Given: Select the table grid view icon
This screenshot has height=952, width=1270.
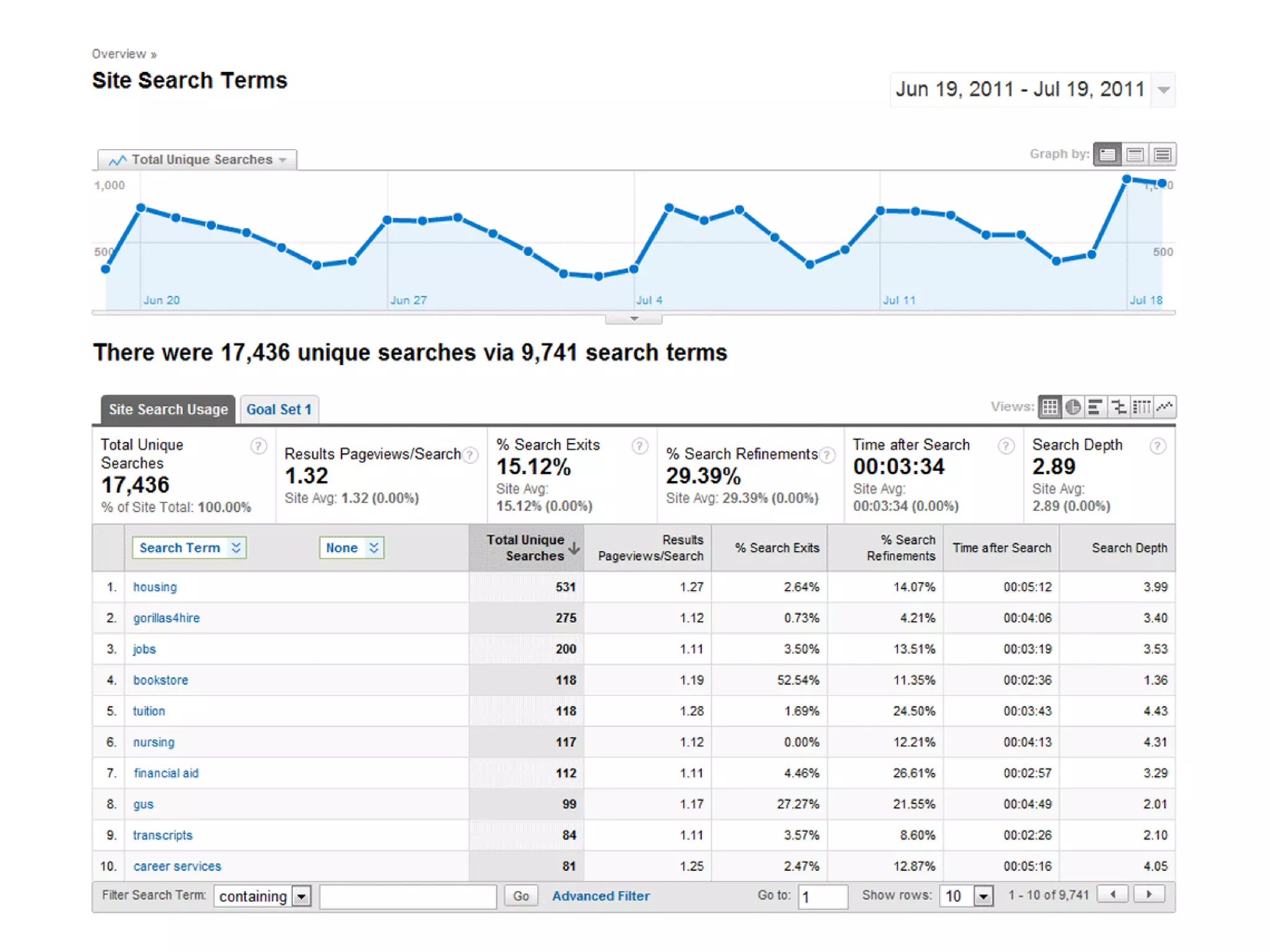Looking at the screenshot, I should [1050, 407].
